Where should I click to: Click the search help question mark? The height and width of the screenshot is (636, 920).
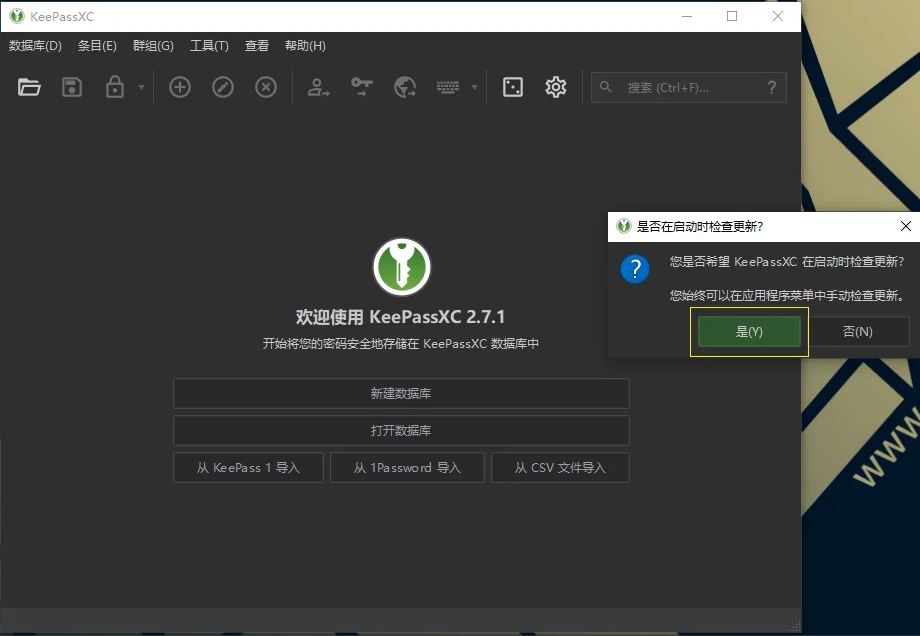click(772, 87)
